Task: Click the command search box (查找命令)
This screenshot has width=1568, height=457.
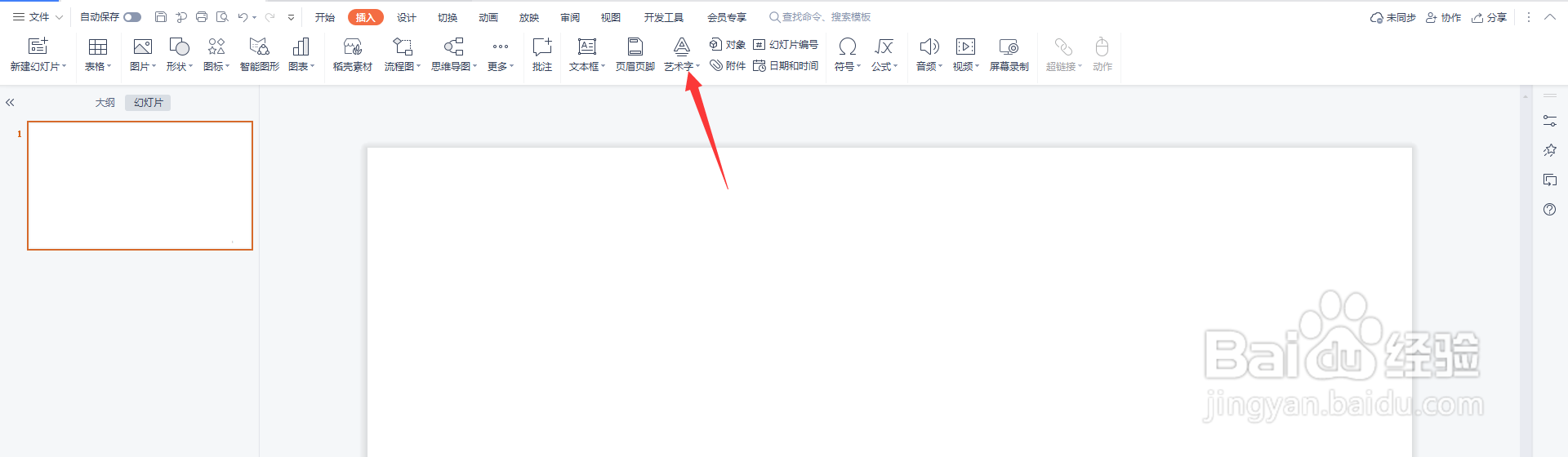Action: [821, 17]
